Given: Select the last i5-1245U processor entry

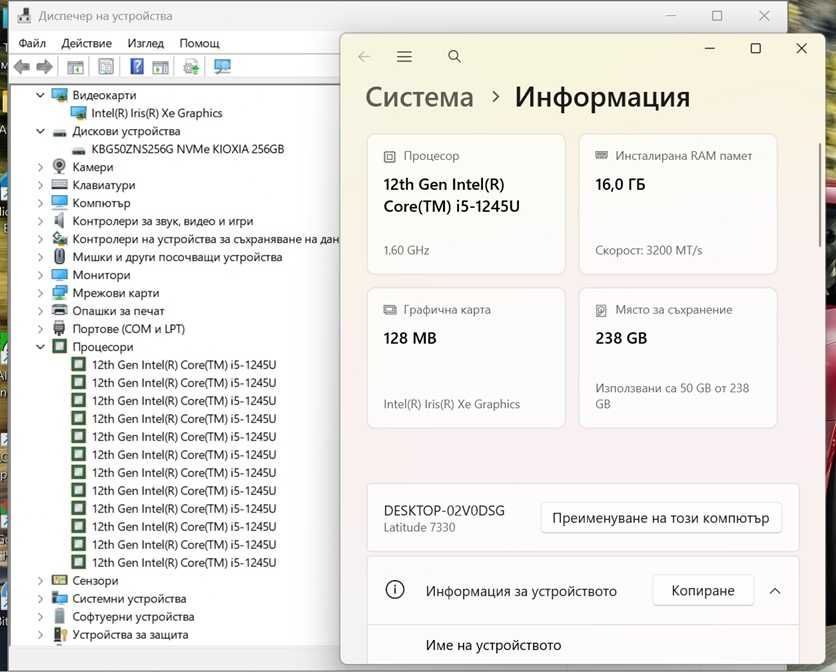Looking at the screenshot, I should 183,563.
